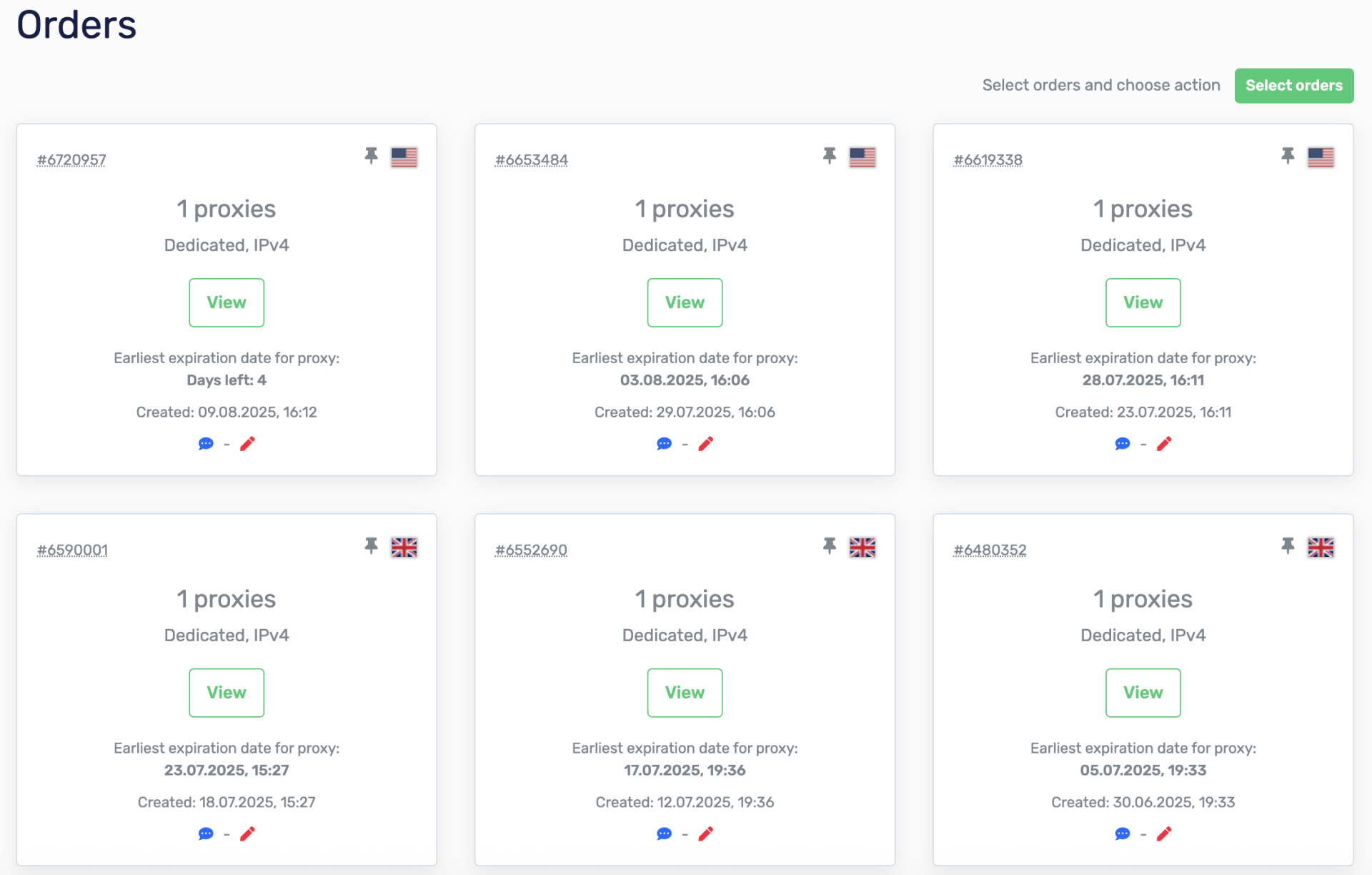The height and width of the screenshot is (875, 1372).
Task: Click 'Created: 09.08.2025, 16:12' text
Action: pos(227,412)
